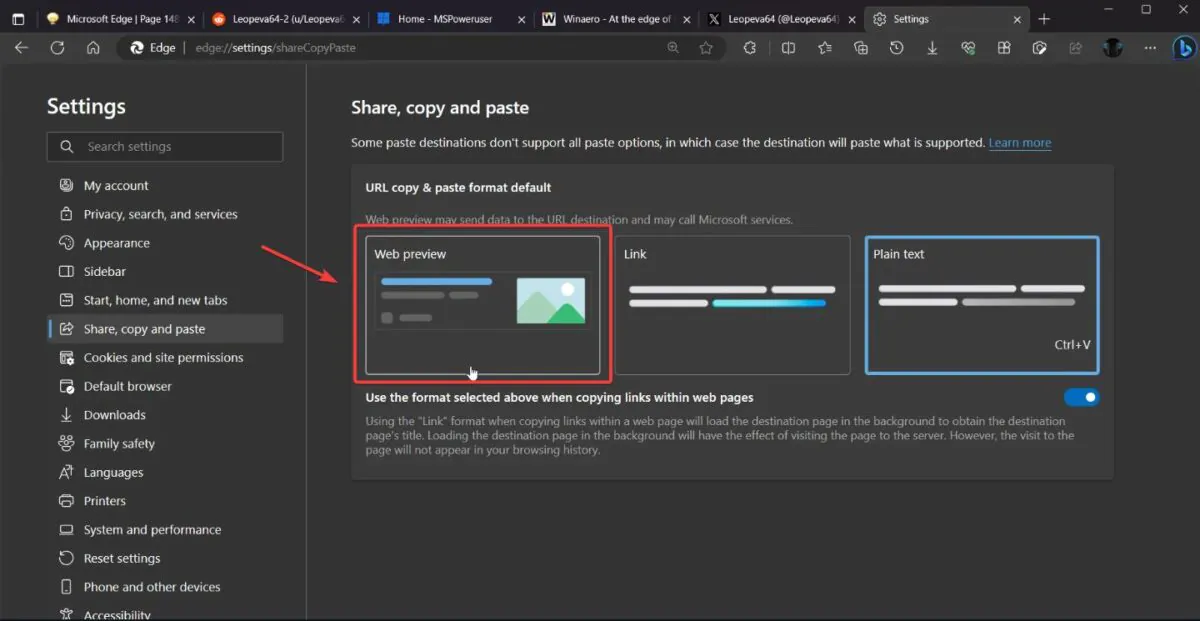The height and width of the screenshot is (621, 1200).
Task: Open Appearance settings
Action: 165,243
